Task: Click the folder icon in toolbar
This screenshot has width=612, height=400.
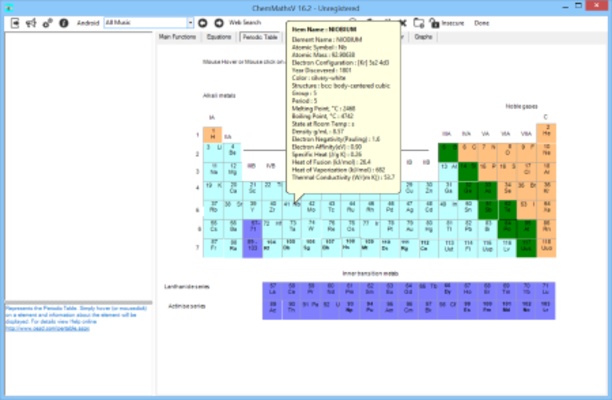Action: (419, 23)
